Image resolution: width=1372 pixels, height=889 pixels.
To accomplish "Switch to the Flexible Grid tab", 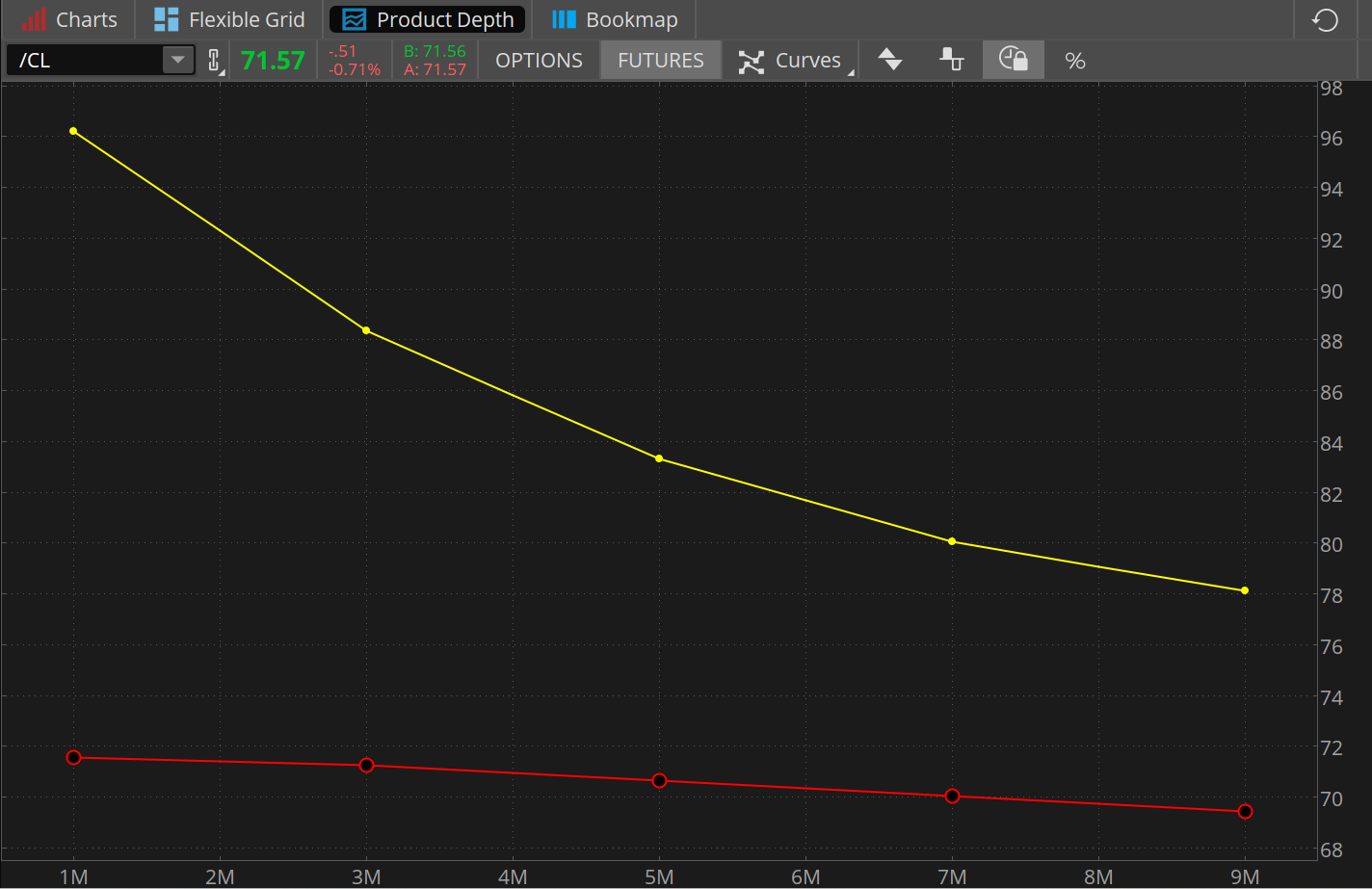I will click(x=229, y=19).
